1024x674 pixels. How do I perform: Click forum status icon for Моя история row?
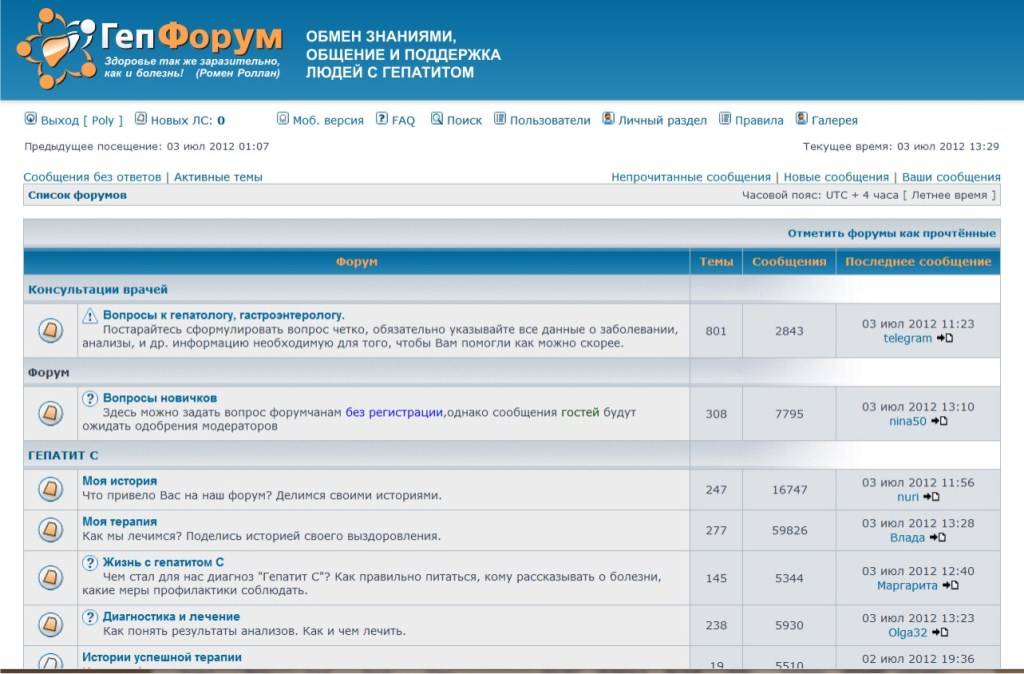coord(50,489)
